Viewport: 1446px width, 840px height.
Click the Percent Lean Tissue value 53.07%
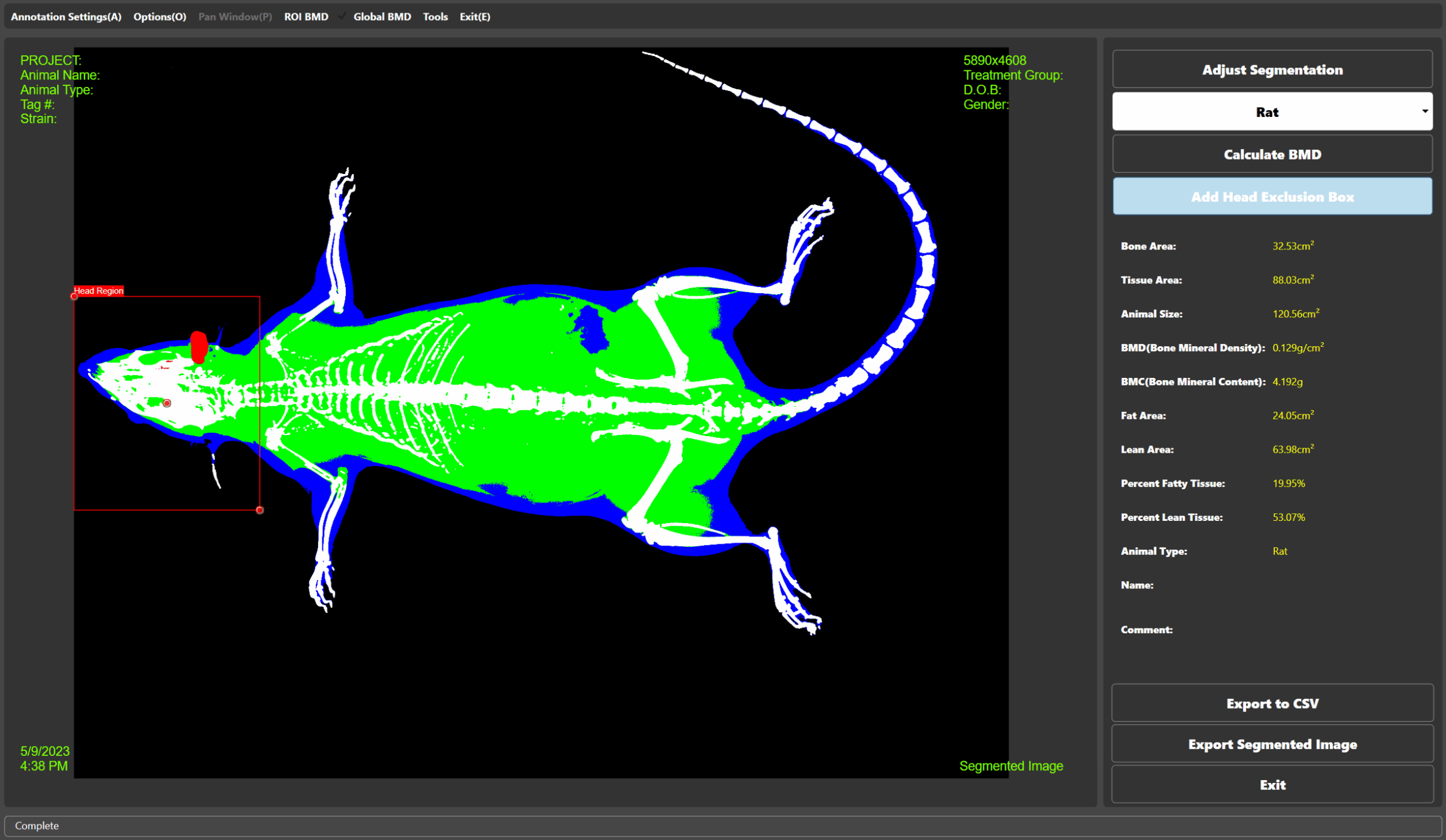pos(1288,517)
